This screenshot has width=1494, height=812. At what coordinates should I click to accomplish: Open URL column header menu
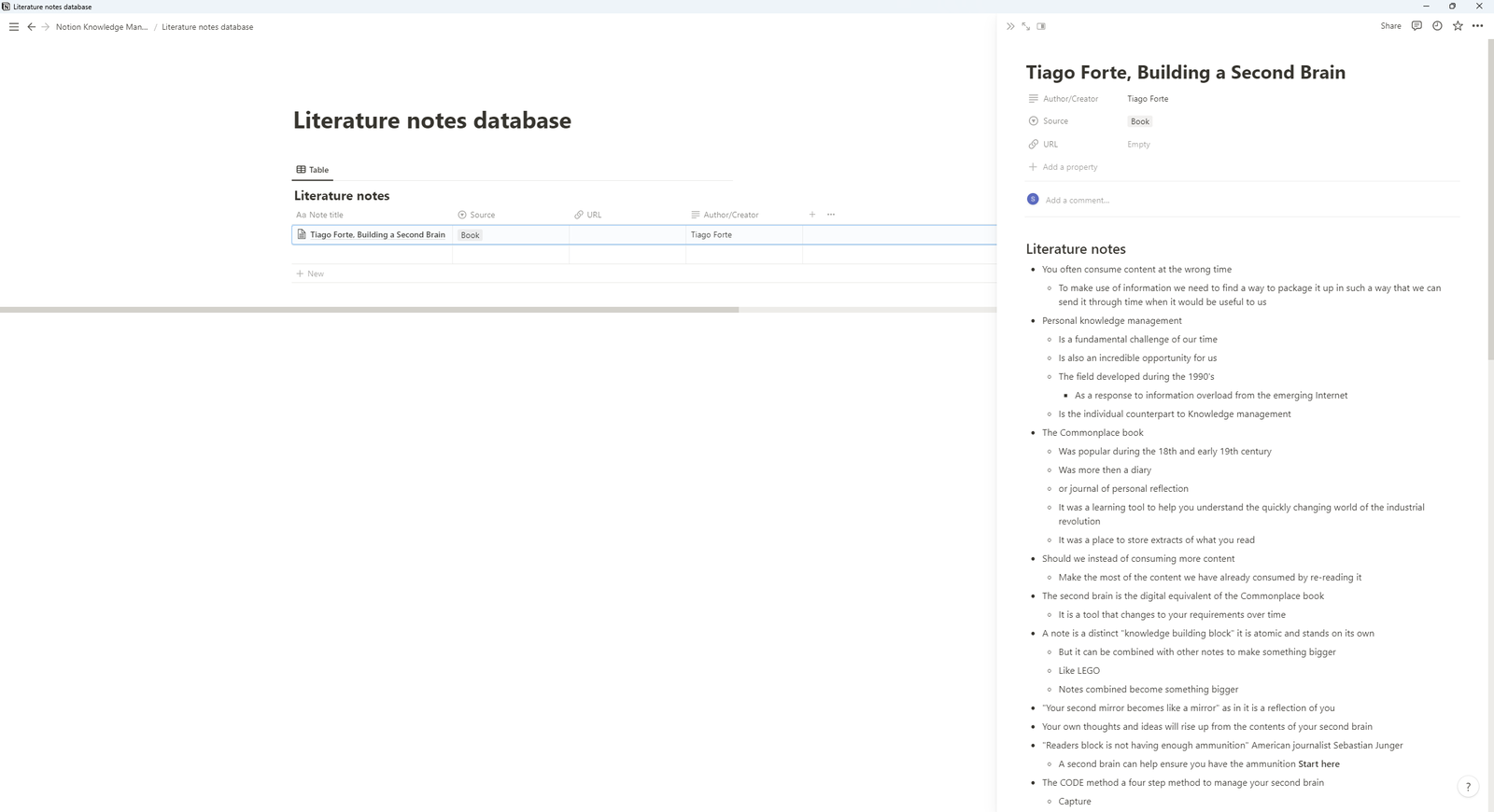[588, 215]
